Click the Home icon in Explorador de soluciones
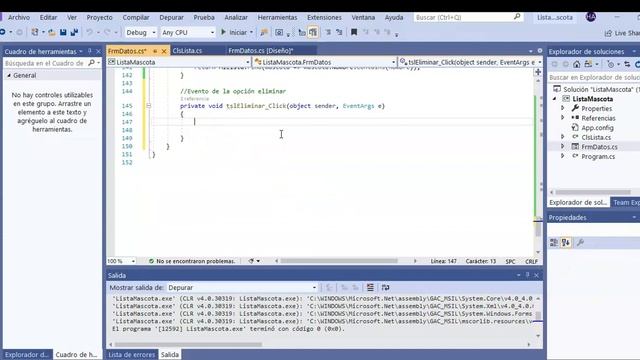The image size is (640, 360). click(x=576, y=64)
